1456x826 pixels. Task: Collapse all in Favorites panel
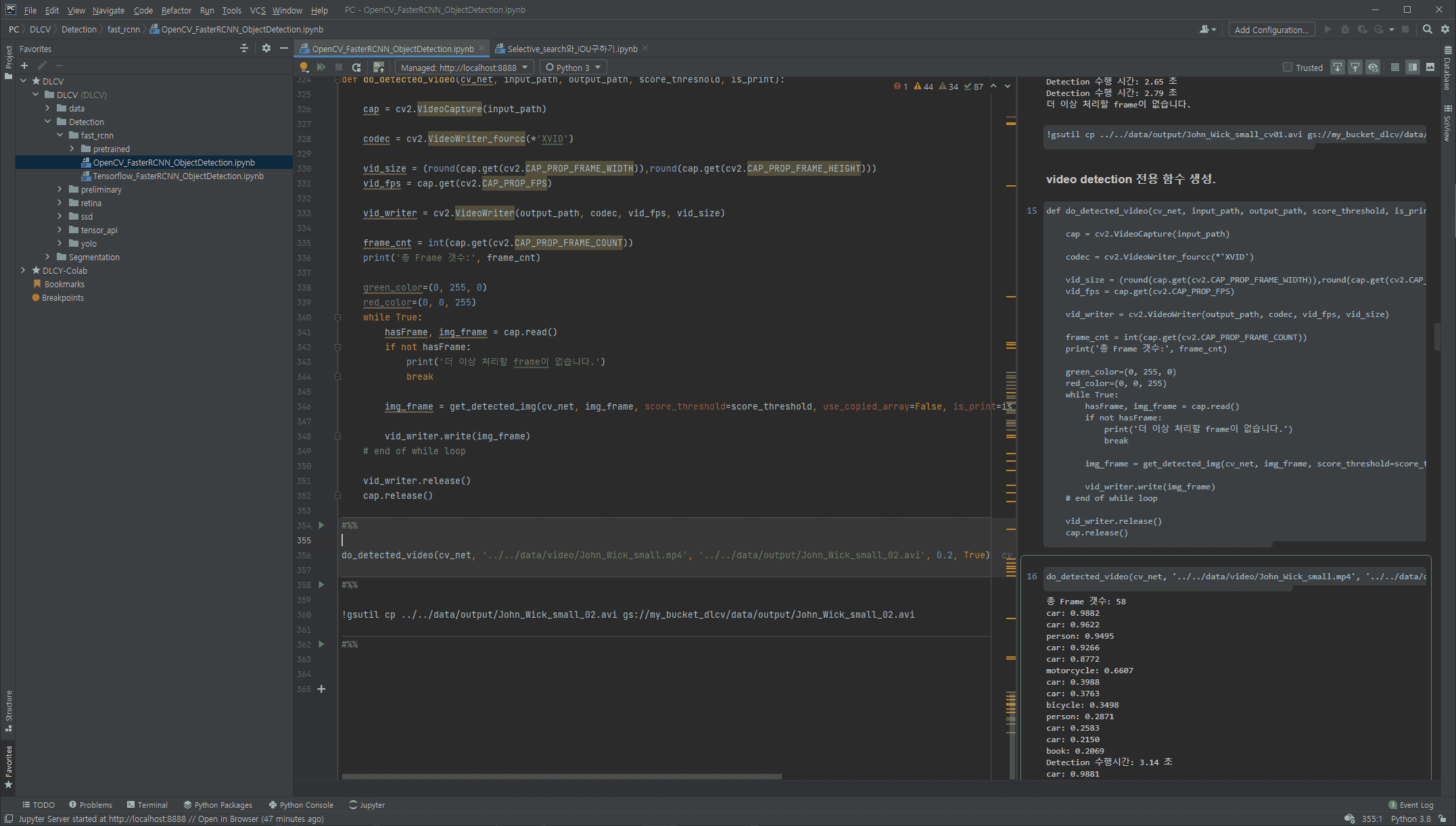pos(244,48)
